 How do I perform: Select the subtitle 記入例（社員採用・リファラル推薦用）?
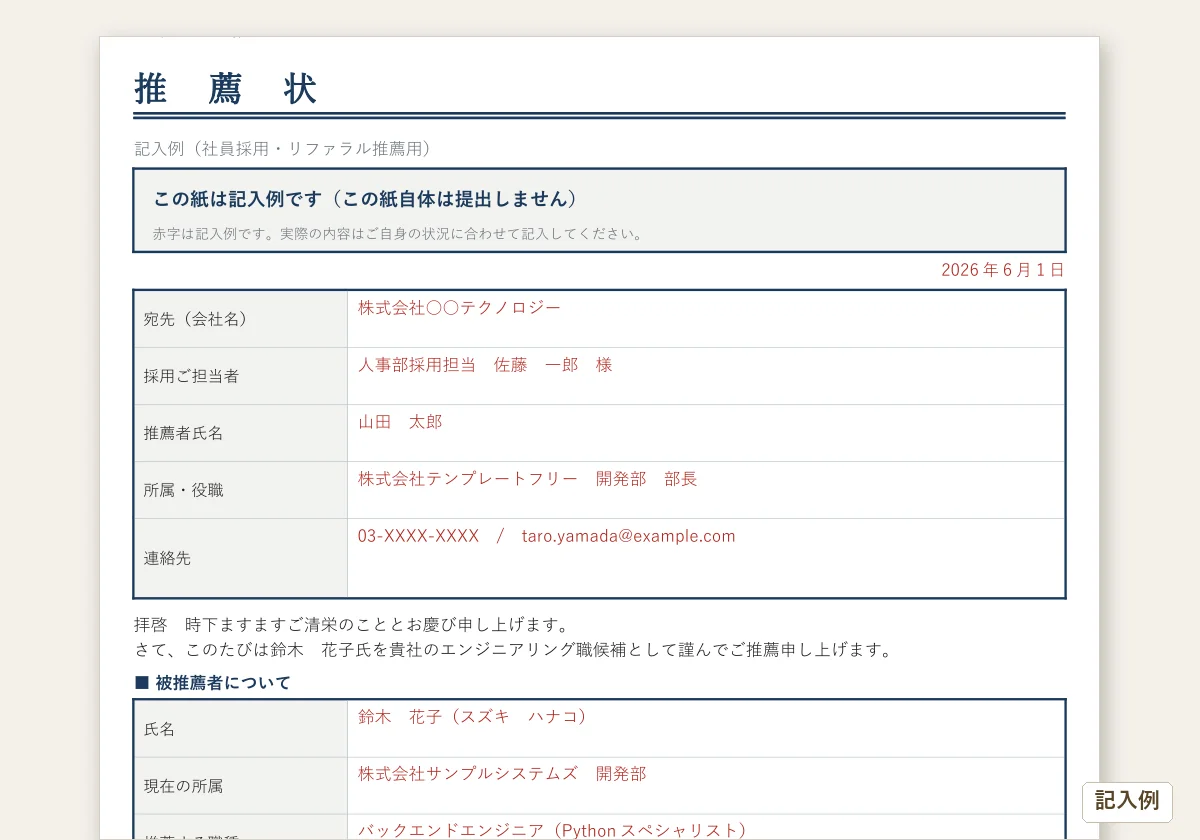286,149
